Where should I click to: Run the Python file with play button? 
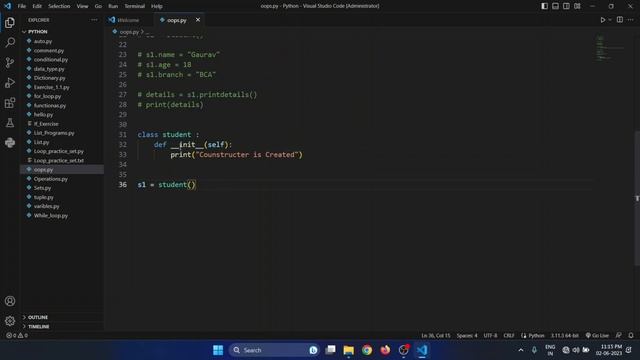(x=602, y=20)
